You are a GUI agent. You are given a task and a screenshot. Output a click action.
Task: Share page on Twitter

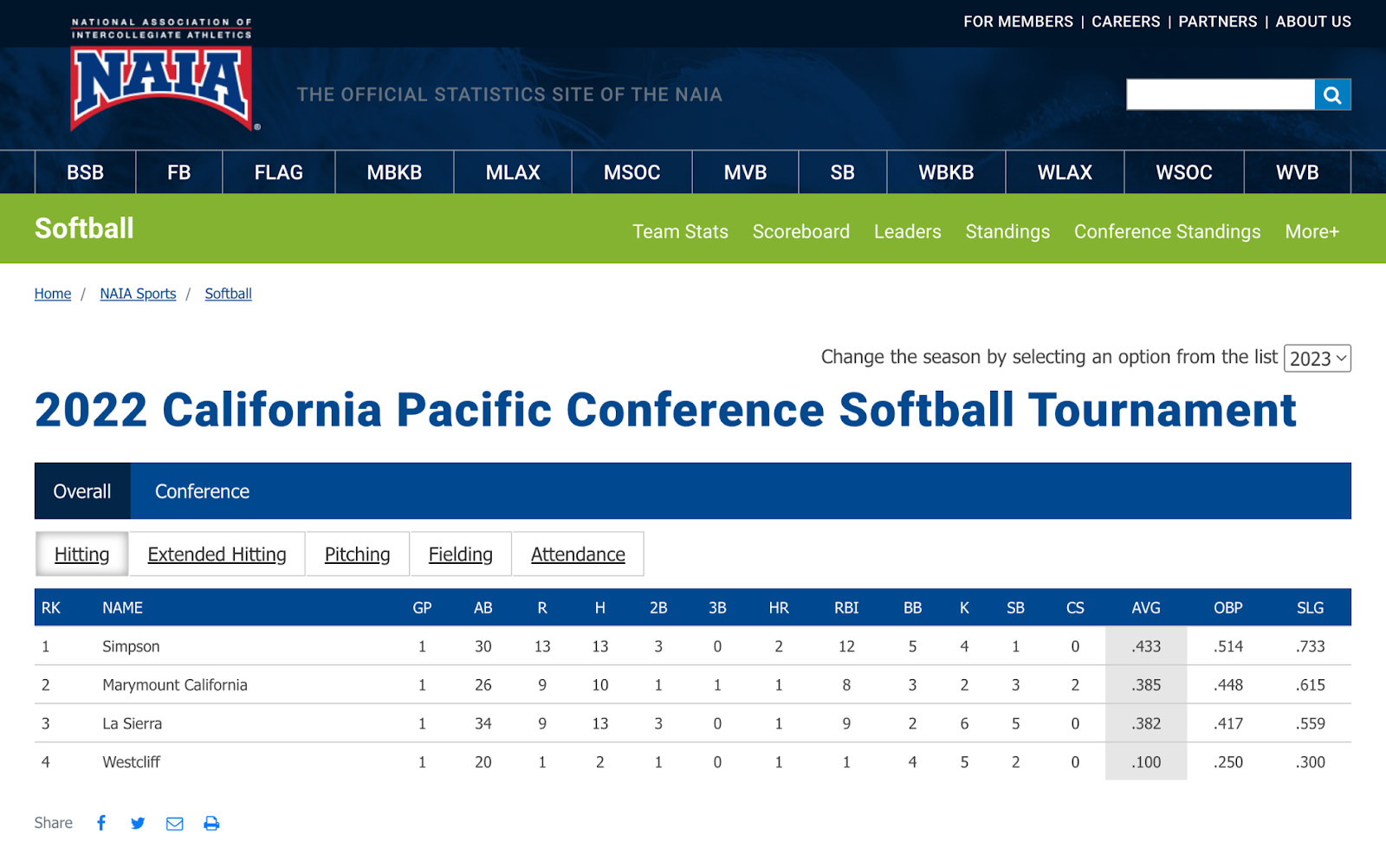pos(138,823)
